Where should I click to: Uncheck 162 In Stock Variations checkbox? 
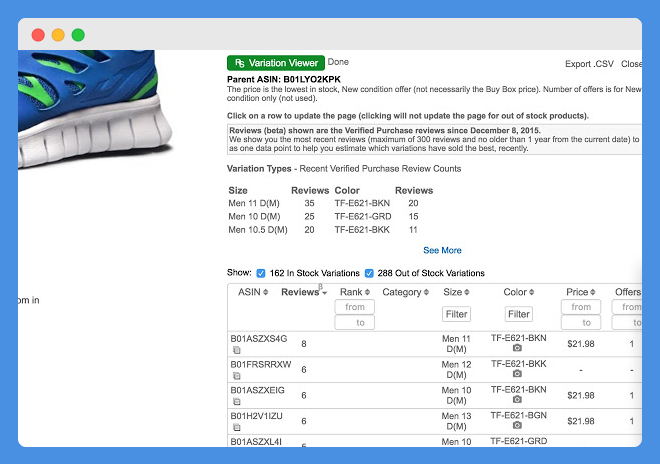click(x=261, y=273)
